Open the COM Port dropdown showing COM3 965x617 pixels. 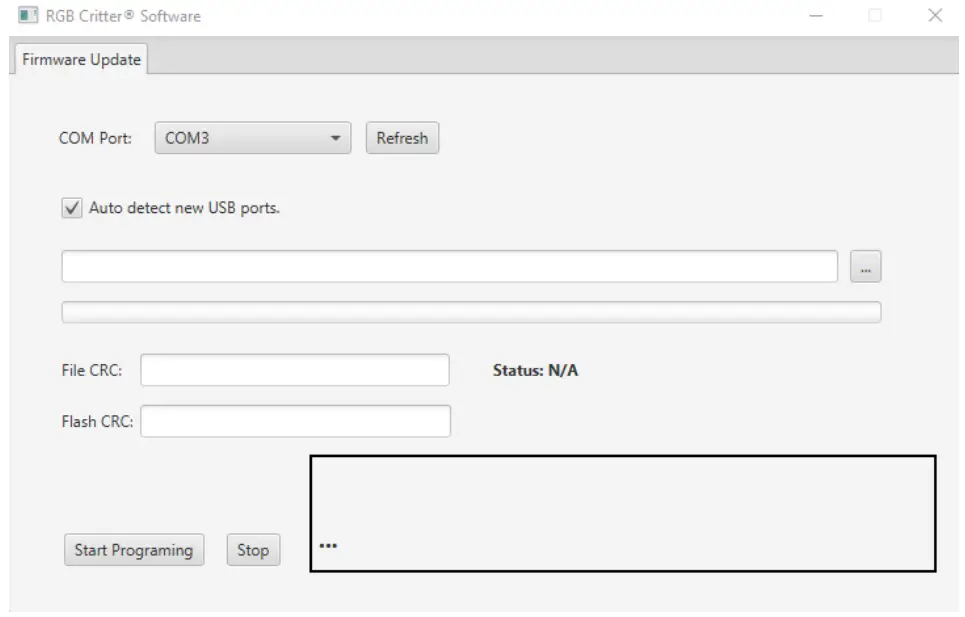click(252, 138)
